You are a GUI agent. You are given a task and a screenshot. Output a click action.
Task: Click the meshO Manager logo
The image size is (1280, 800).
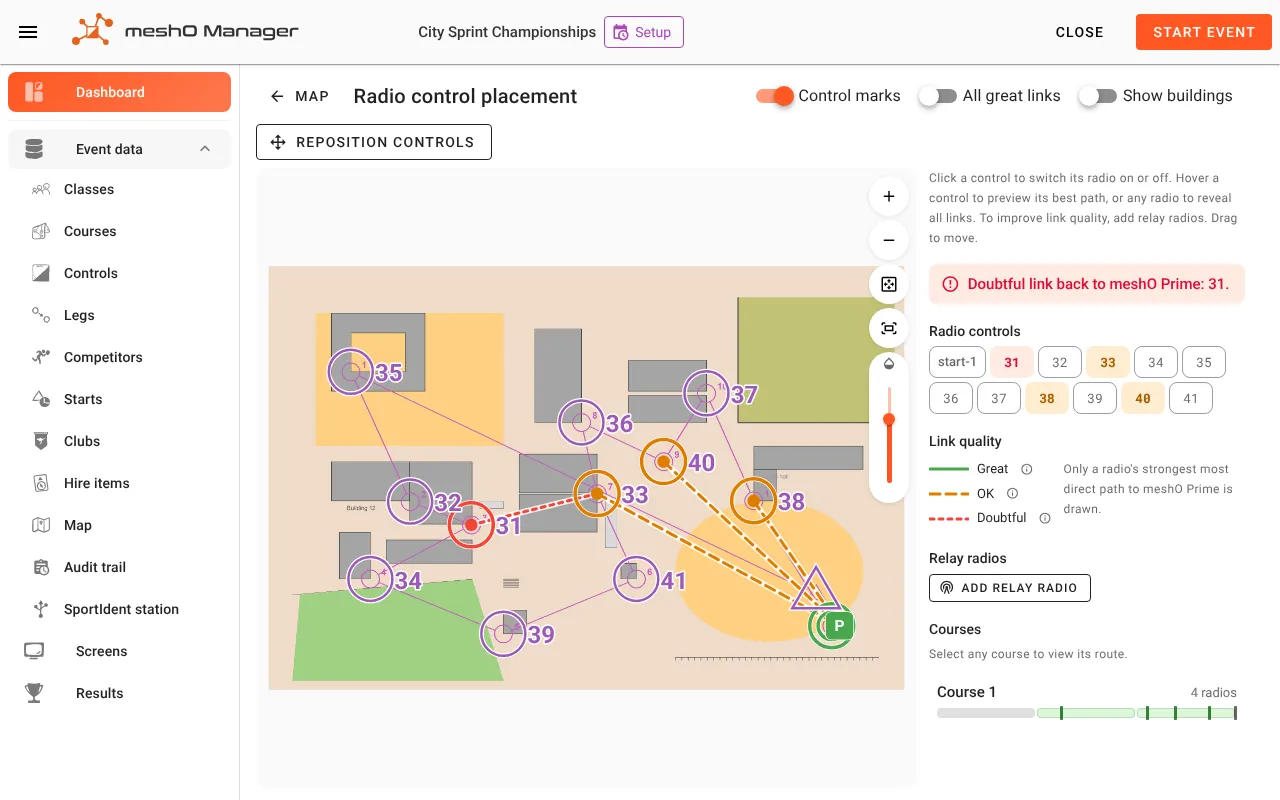185,31
